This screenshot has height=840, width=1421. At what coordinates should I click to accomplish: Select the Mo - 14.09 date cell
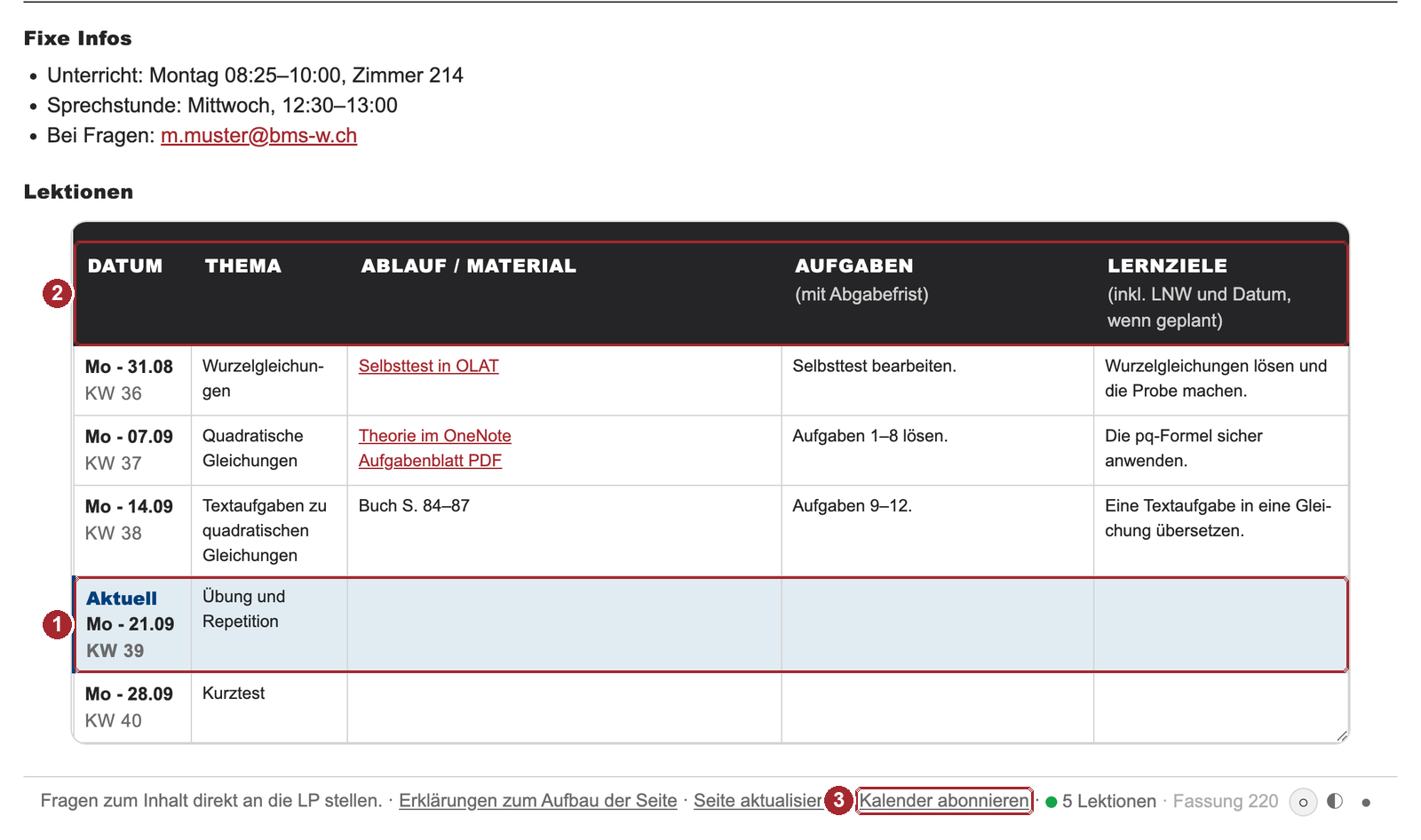click(x=132, y=531)
